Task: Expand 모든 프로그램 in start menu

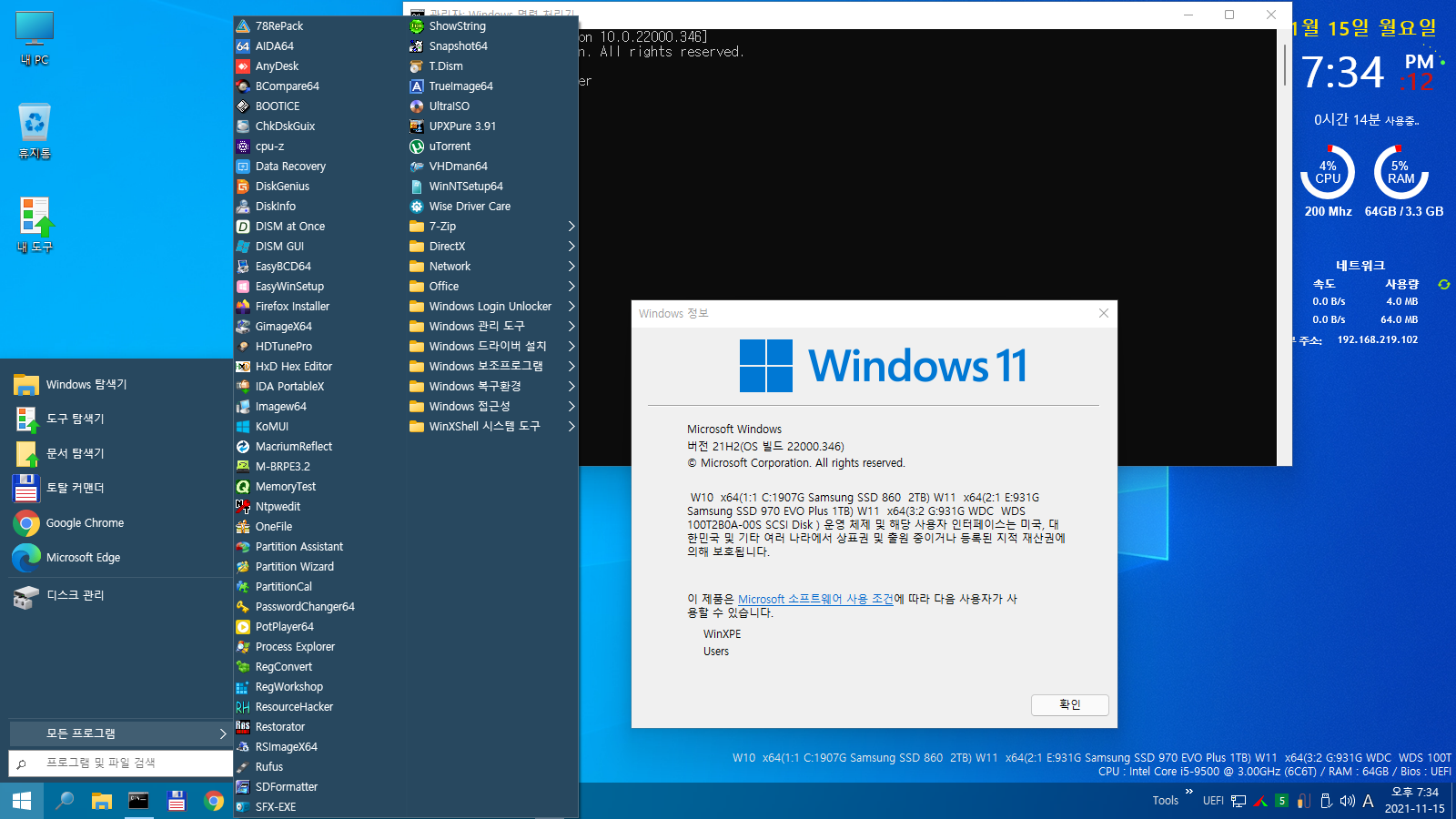Action: pyautogui.click(x=120, y=733)
